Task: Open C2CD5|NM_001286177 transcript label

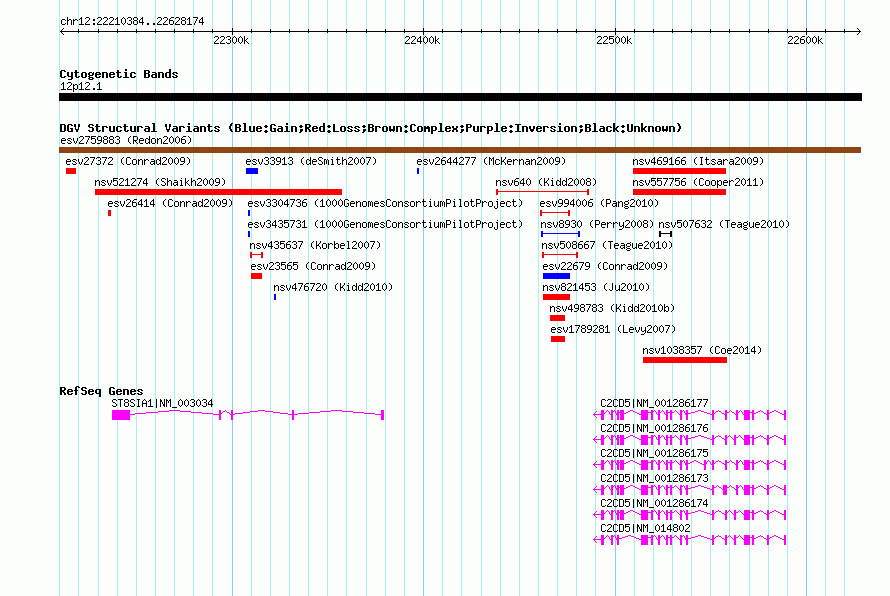Action: pyautogui.click(x=654, y=403)
